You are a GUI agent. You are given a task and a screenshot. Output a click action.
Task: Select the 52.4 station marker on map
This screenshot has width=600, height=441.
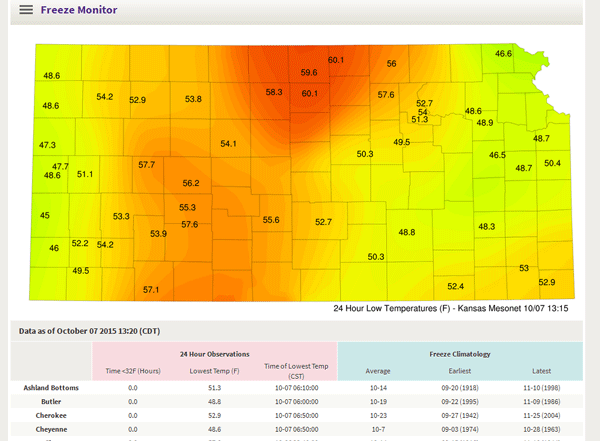pos(455,286)
